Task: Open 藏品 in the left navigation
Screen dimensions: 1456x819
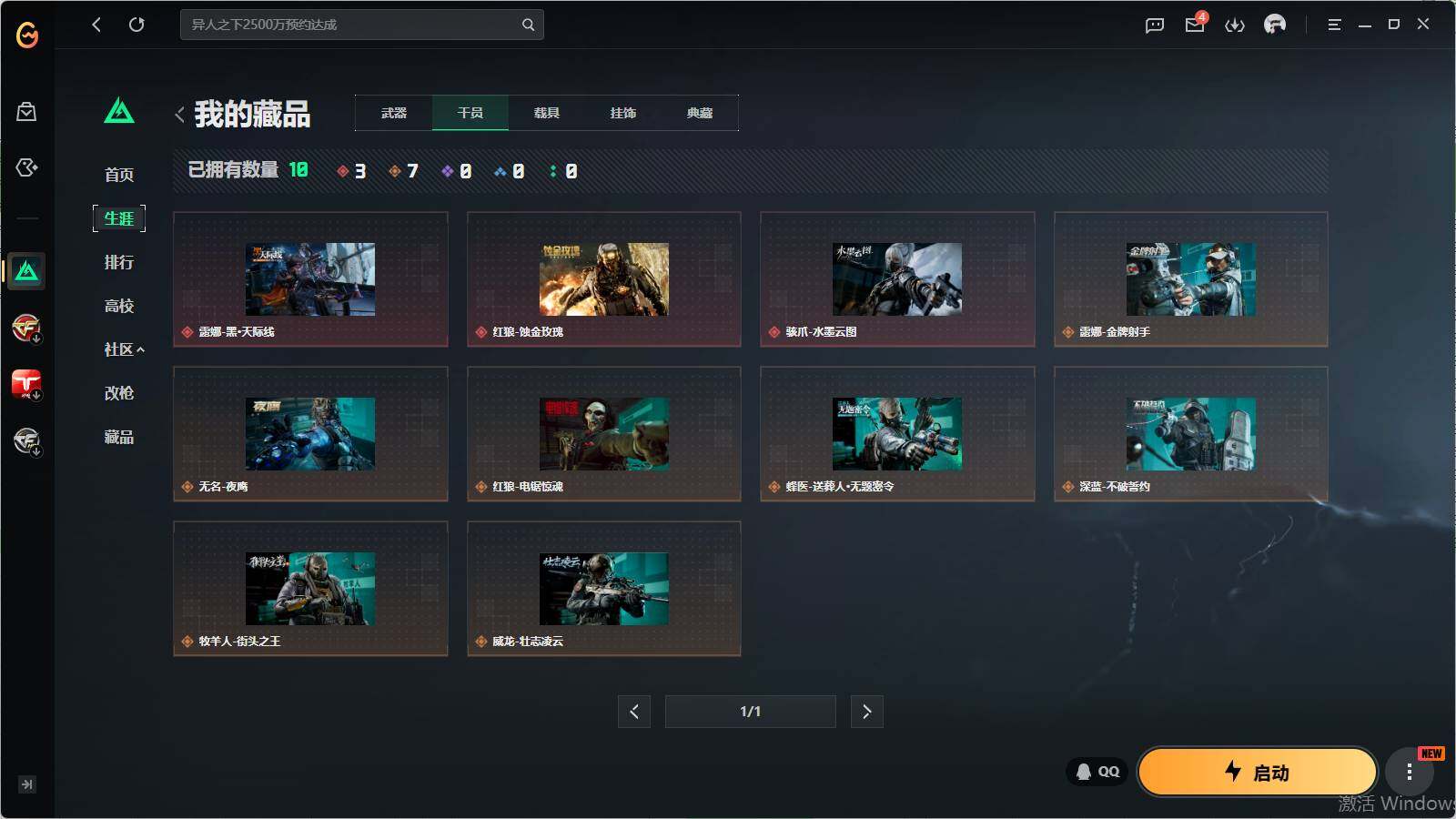Action: tap(119, 437)
